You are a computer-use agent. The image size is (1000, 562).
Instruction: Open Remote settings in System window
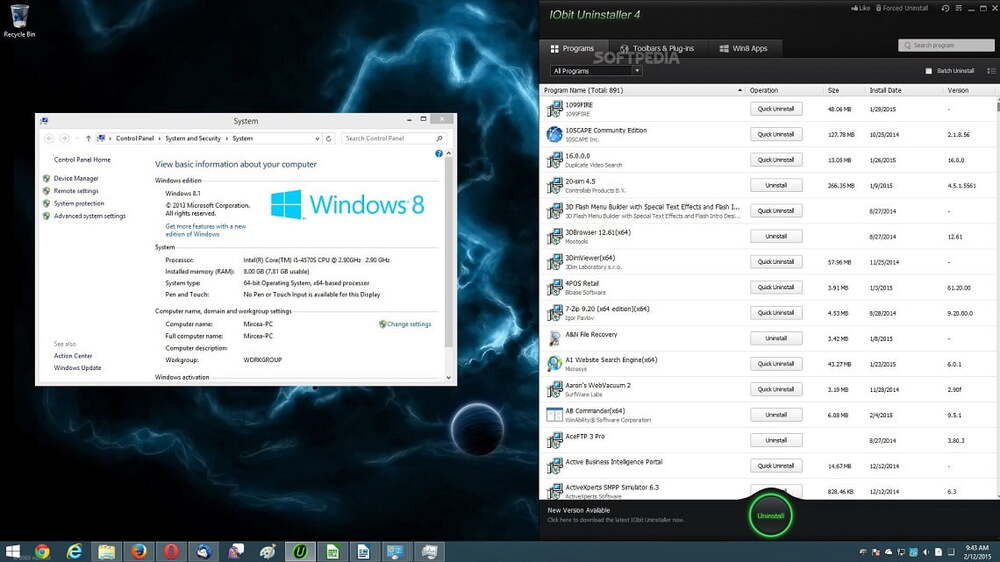click(x=76, y=191)
